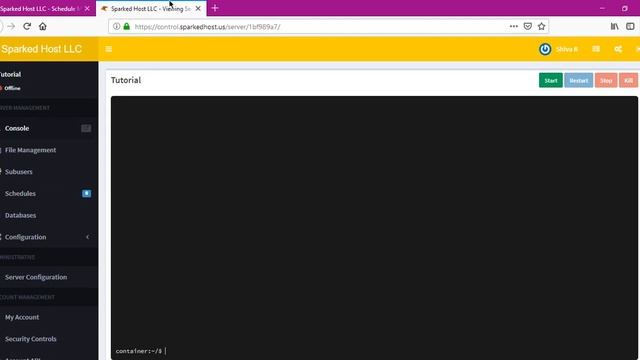Click the Shiva R username
The height and width of the screenshot is (360, 640).
tap(567, 49)
